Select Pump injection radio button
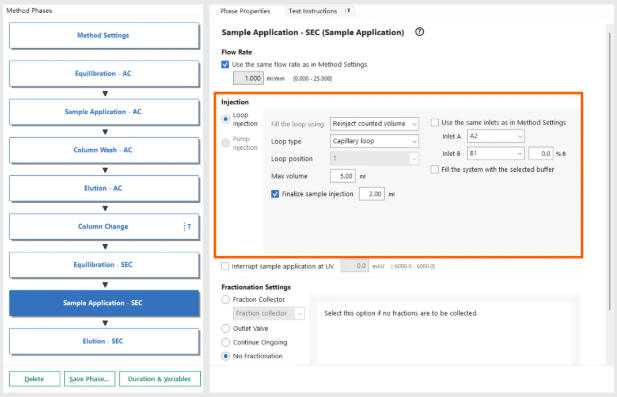 225,143
